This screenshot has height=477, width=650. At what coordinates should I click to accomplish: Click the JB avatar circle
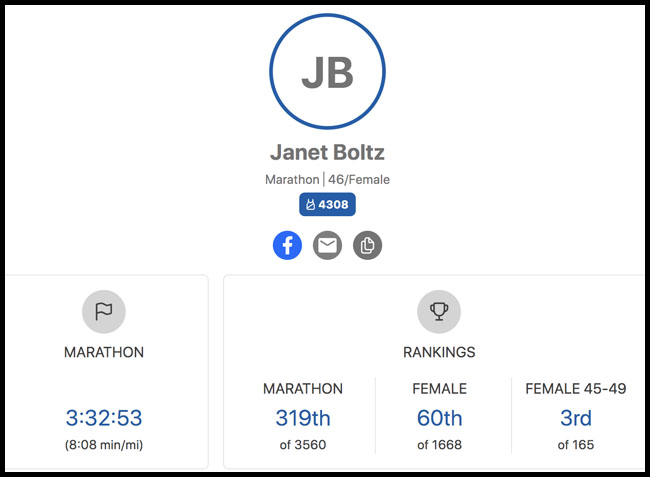pyautogui.click(x=327, y=74)
